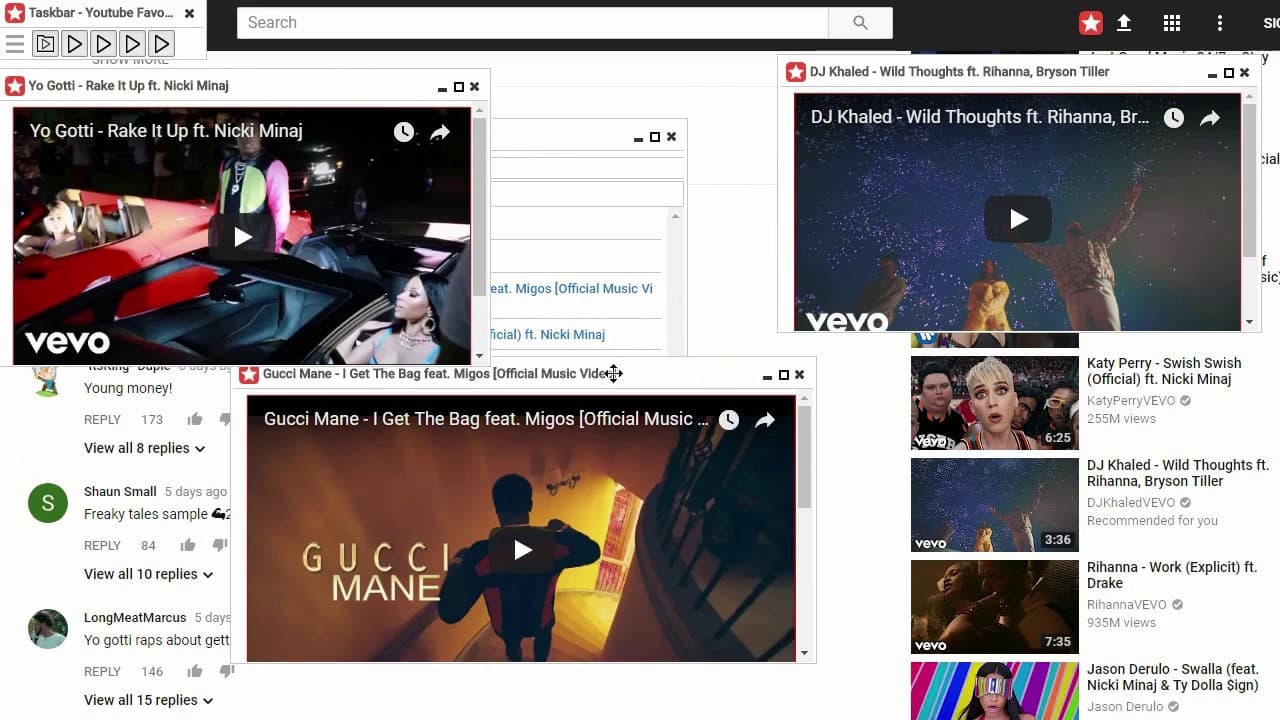Open the Shaun Small username link
The image size is (1280, 720).
tap(120, 491)
